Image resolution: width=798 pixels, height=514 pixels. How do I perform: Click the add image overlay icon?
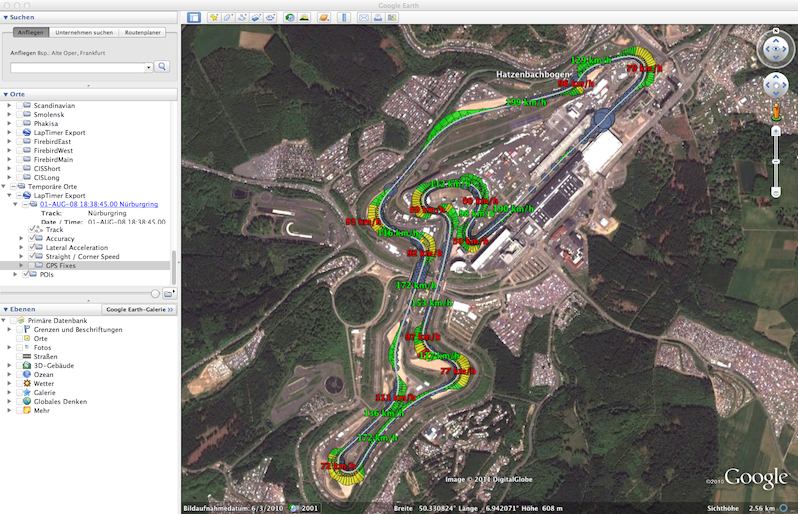[256, 17]
